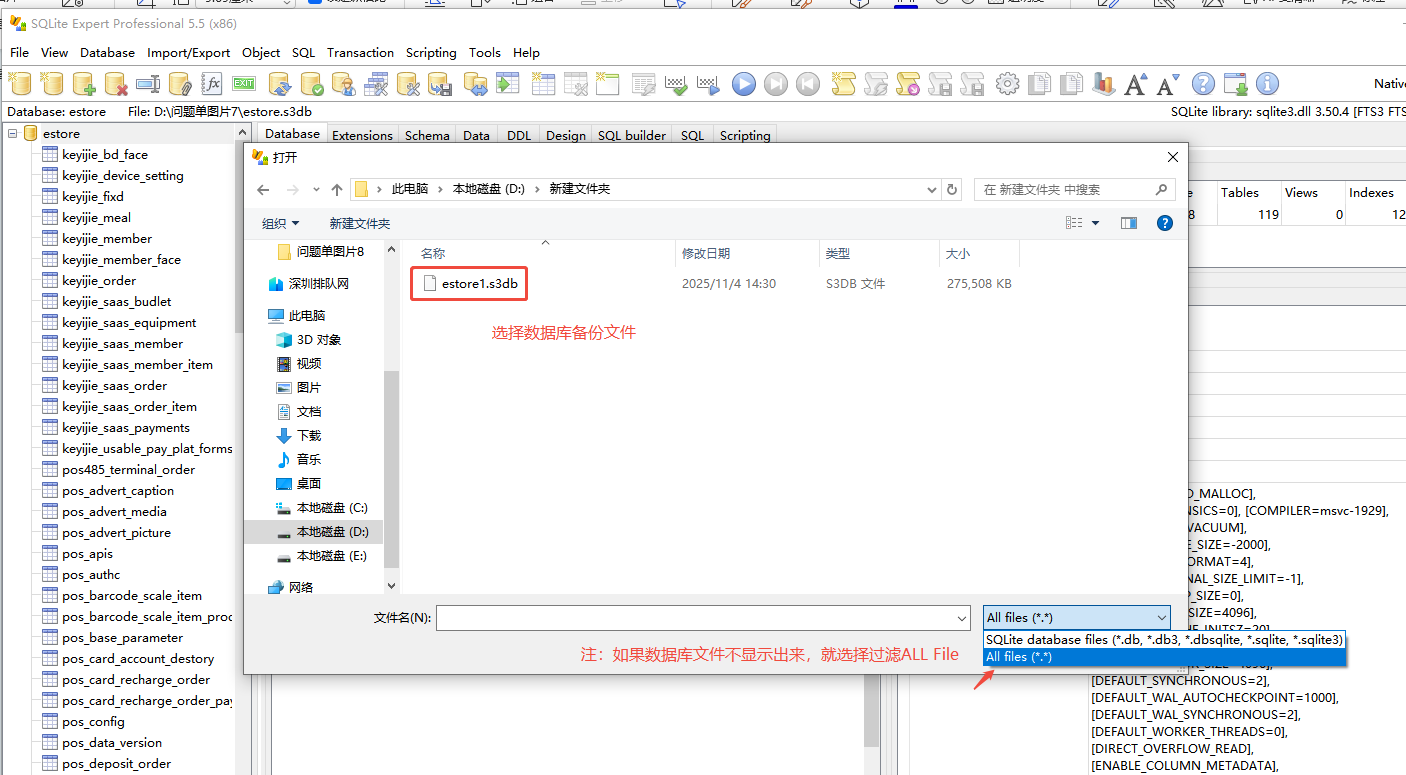Image resolution: width=1406 pixels, height=775 pixels.
Task: Click the All files (*.*) filter combo box
Action: coord(1077,618)
